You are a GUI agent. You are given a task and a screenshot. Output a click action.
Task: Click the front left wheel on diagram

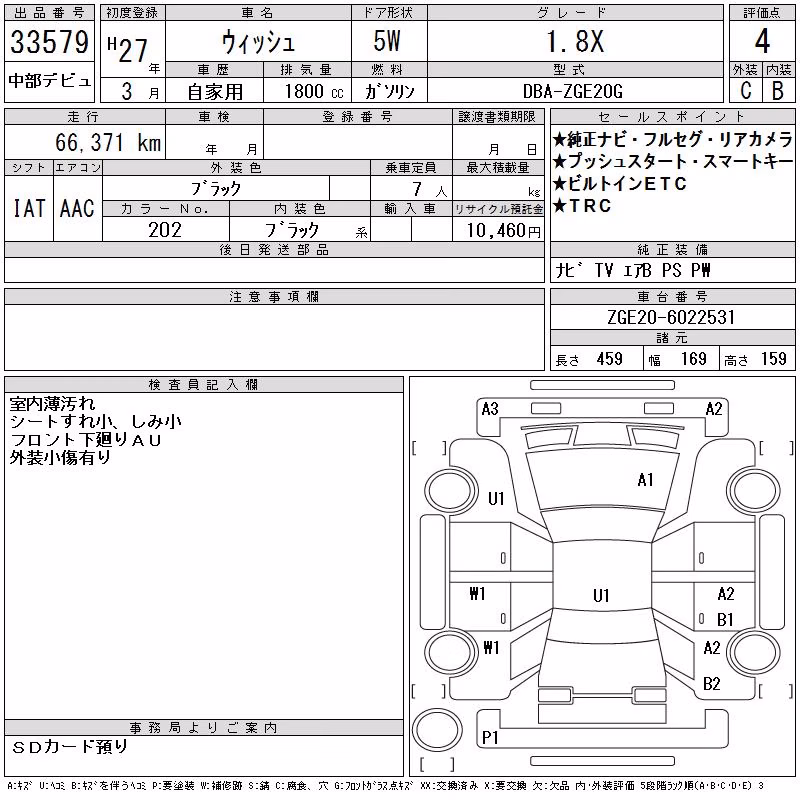click(x=452, y=491)
